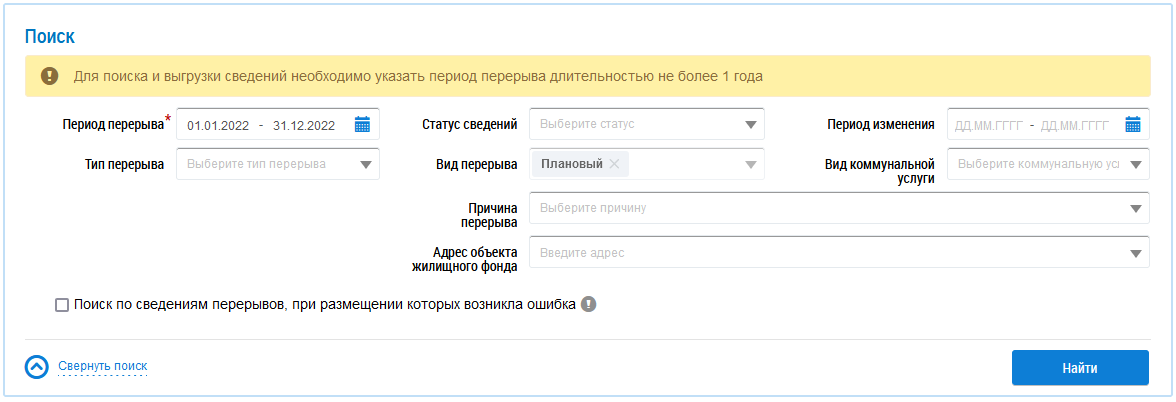Viewport: 1176px width, 402px height.
Task: Enable search by interruptions with placement errors
Action: [x=62, y=305]
